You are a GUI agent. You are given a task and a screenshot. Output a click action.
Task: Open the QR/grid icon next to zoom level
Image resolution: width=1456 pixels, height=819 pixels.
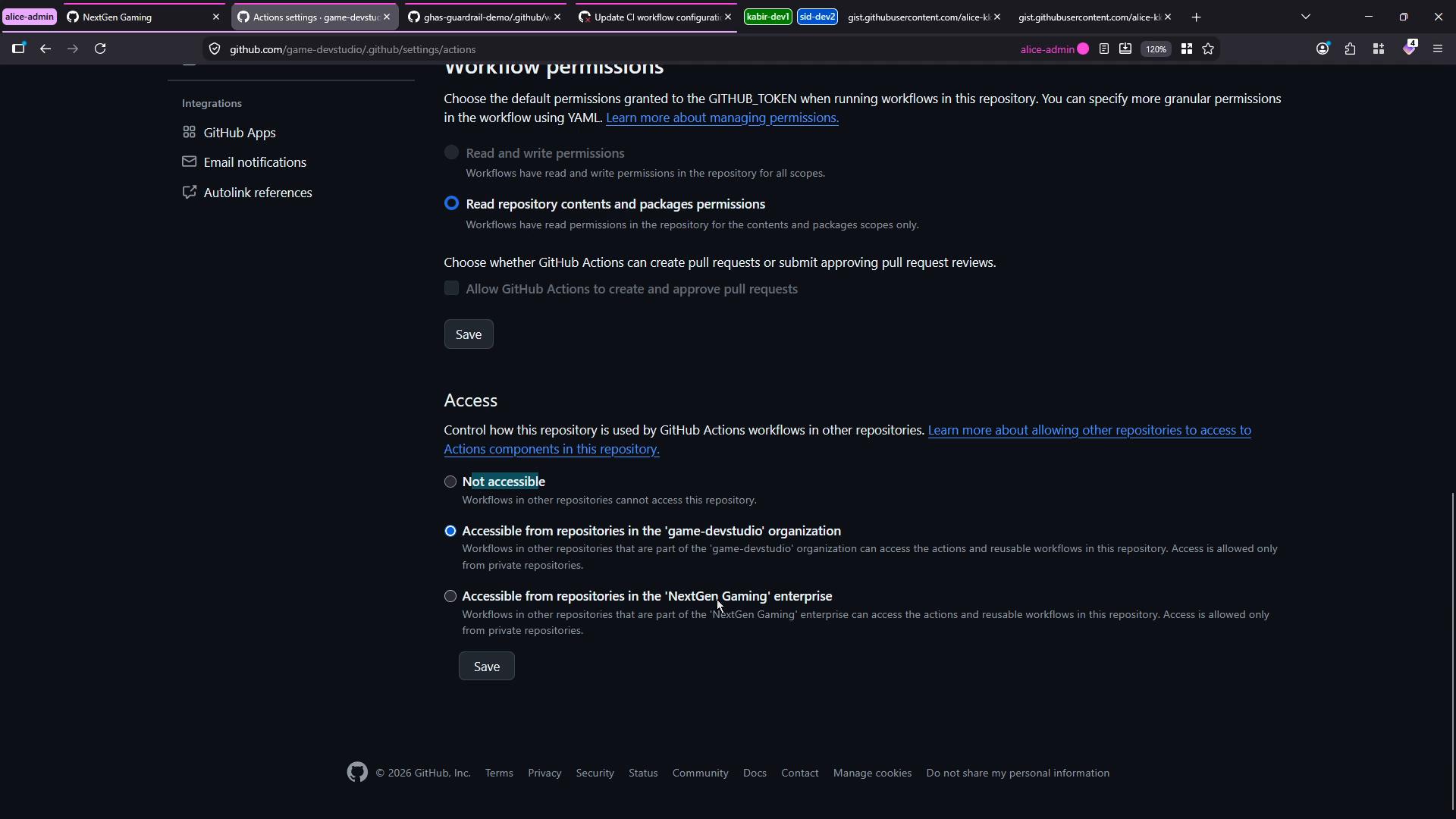pos(1187,49)
